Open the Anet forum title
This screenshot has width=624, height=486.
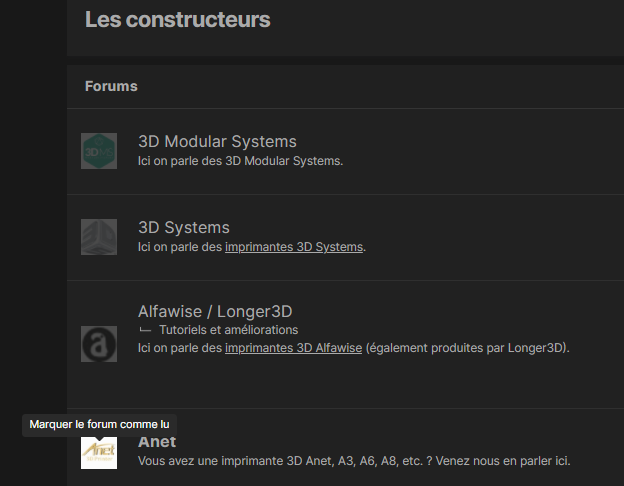click(x=157, y=442)
